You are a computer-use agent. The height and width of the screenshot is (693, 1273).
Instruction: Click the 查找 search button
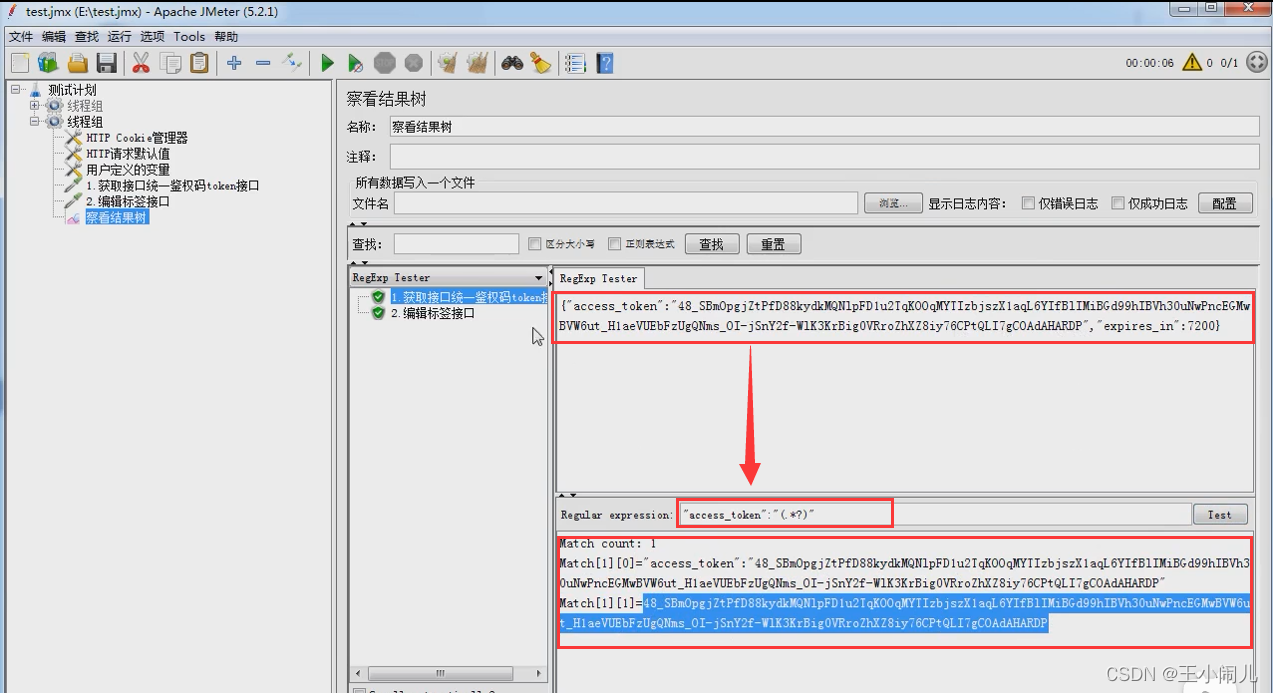click(x=711, y=244)
